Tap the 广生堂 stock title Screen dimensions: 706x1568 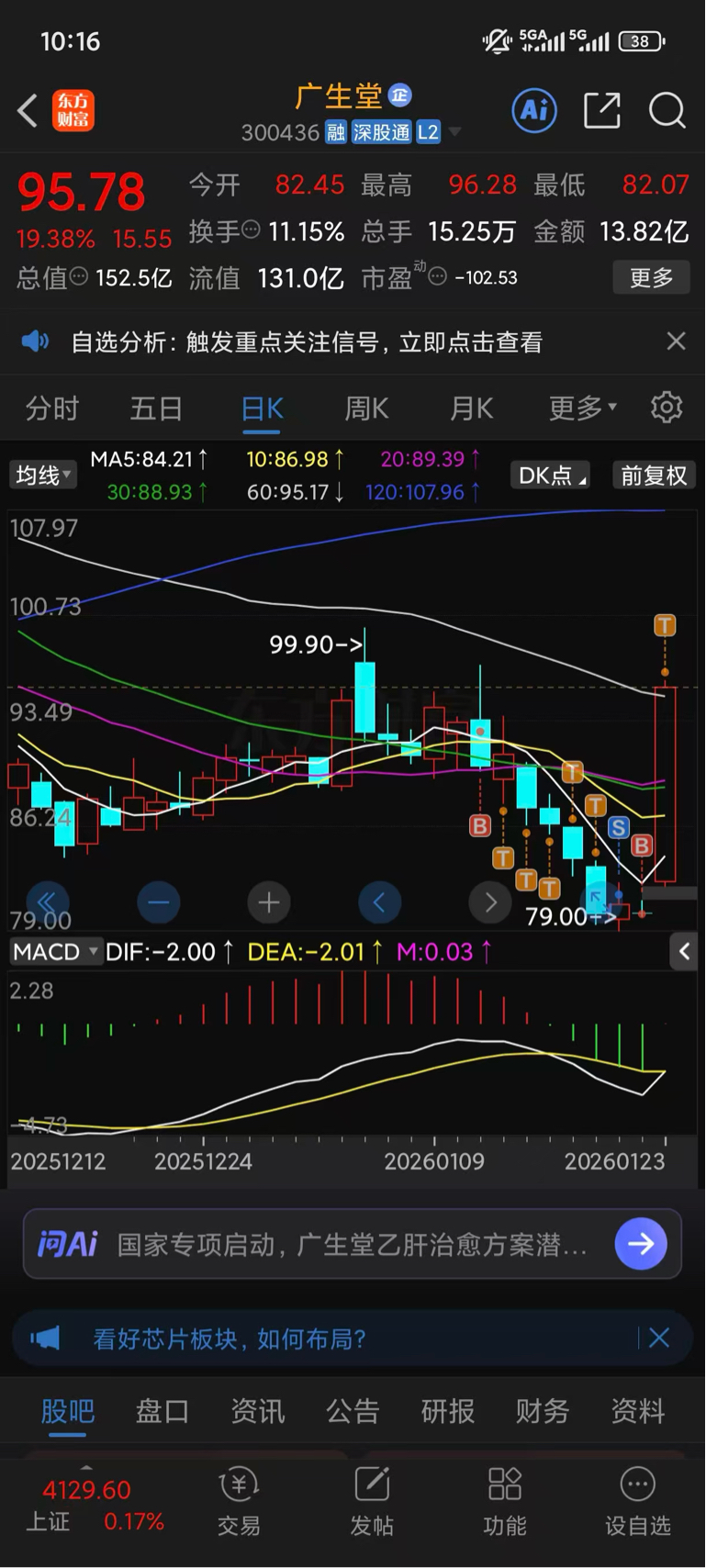point(339,95)
